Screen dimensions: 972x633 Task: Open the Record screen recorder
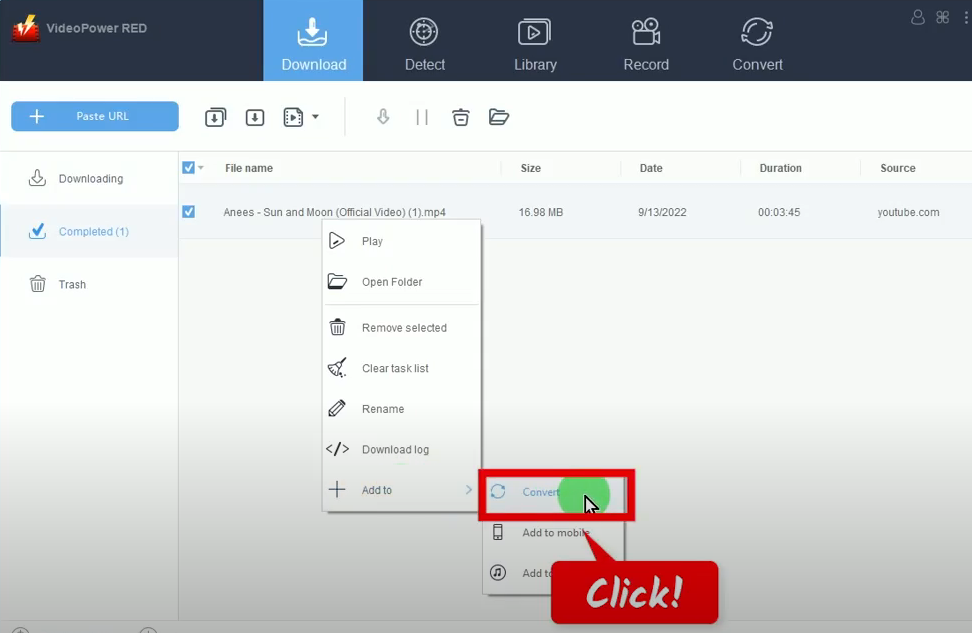(x=645, y=40)
